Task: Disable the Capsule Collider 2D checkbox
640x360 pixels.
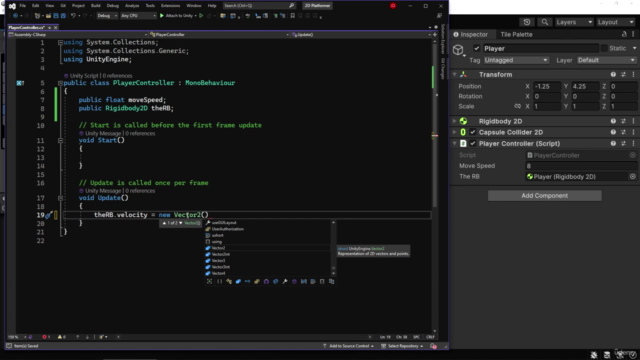Action: (x=473, y=132)
